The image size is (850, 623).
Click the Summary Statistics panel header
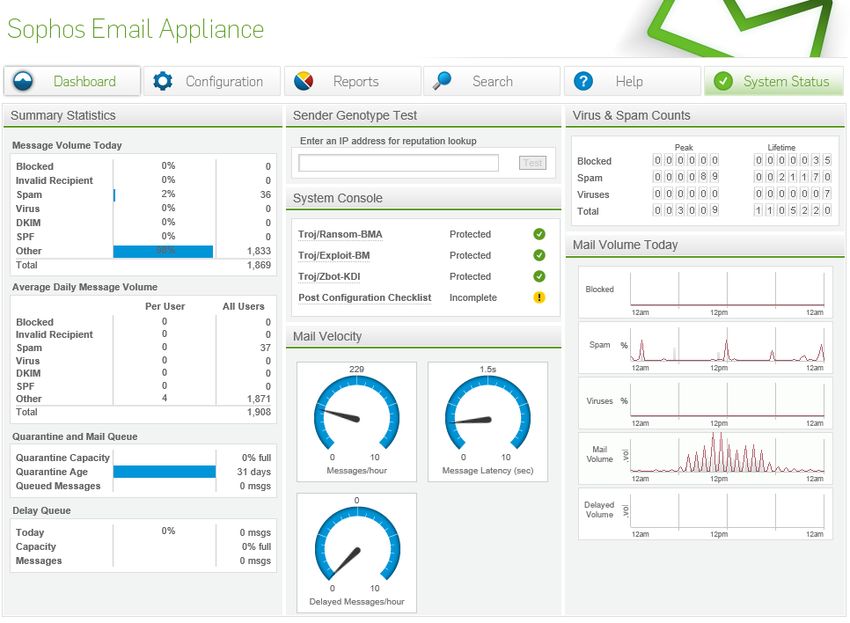(143, 115)
